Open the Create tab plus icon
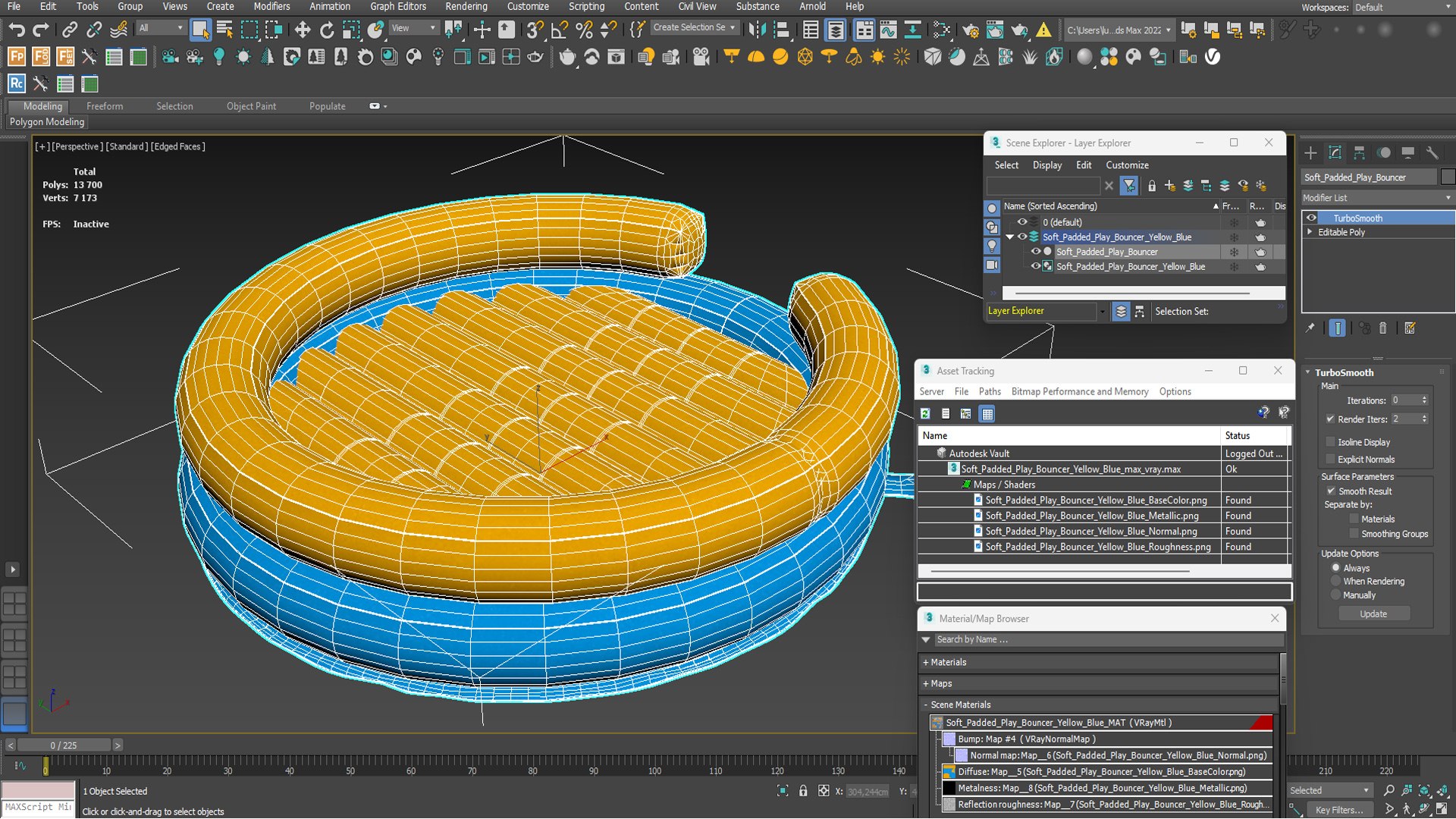The width and height of the screenshot is (1456, 819). click(x=1310, y=152)
